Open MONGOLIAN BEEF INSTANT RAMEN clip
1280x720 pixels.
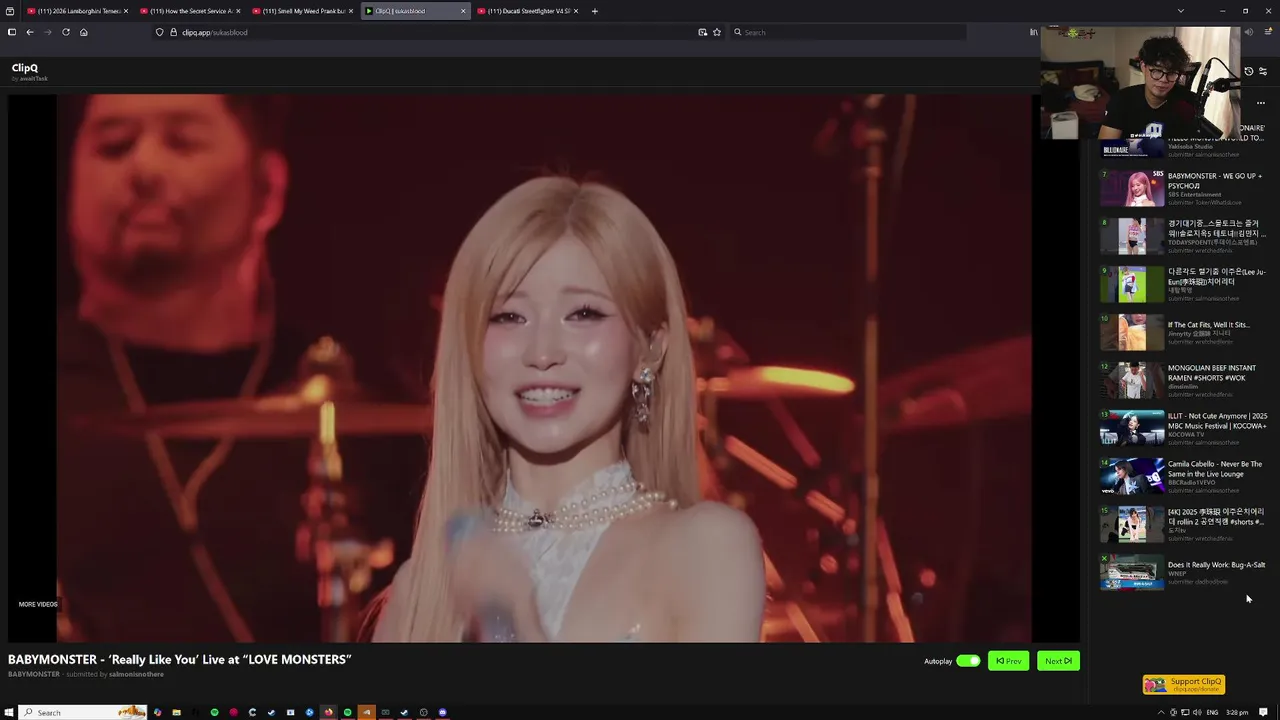point(1184,380)
